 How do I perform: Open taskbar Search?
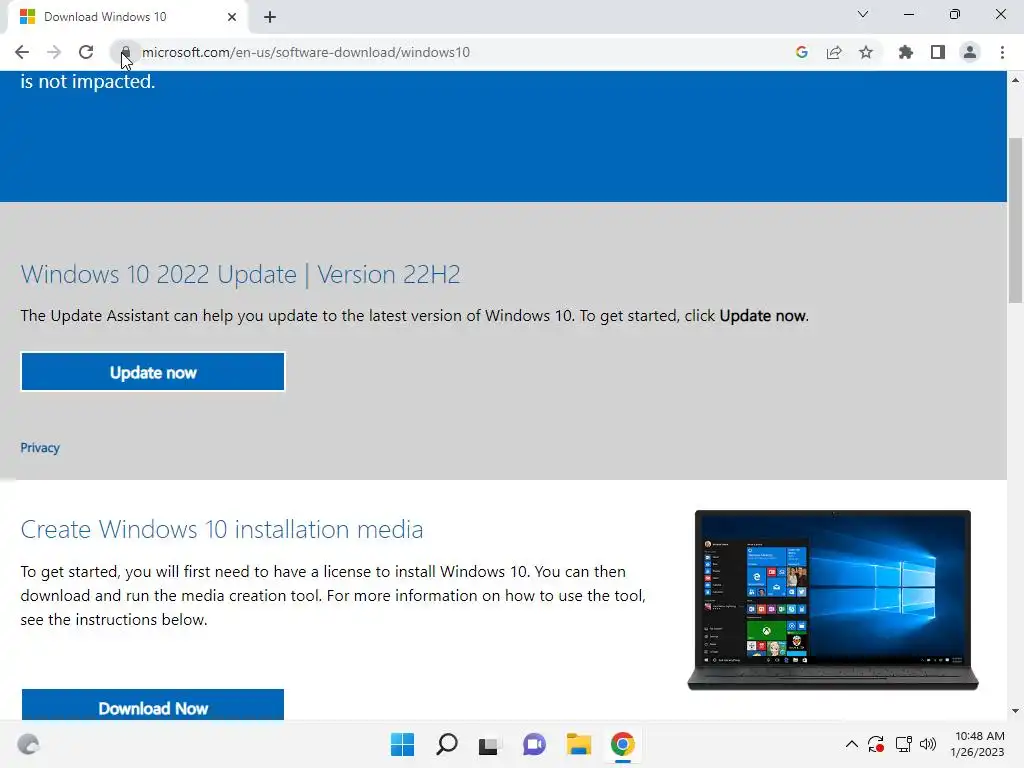[x=447, y=744]
